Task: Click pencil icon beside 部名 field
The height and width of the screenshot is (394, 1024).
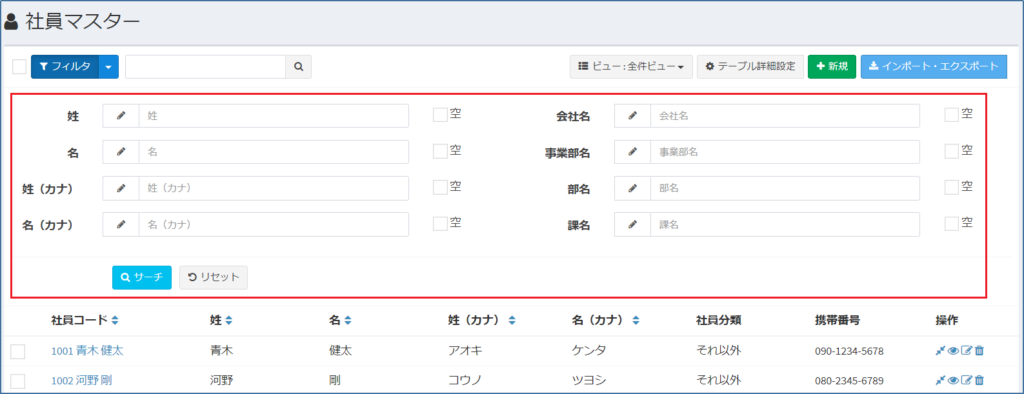Action: coord(632,188)
